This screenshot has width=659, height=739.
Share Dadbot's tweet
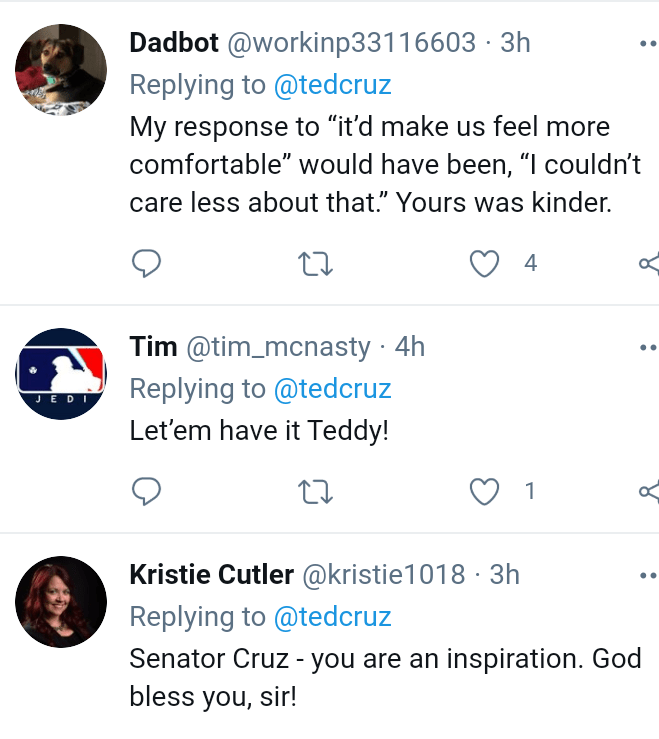[x=649, y=263]
